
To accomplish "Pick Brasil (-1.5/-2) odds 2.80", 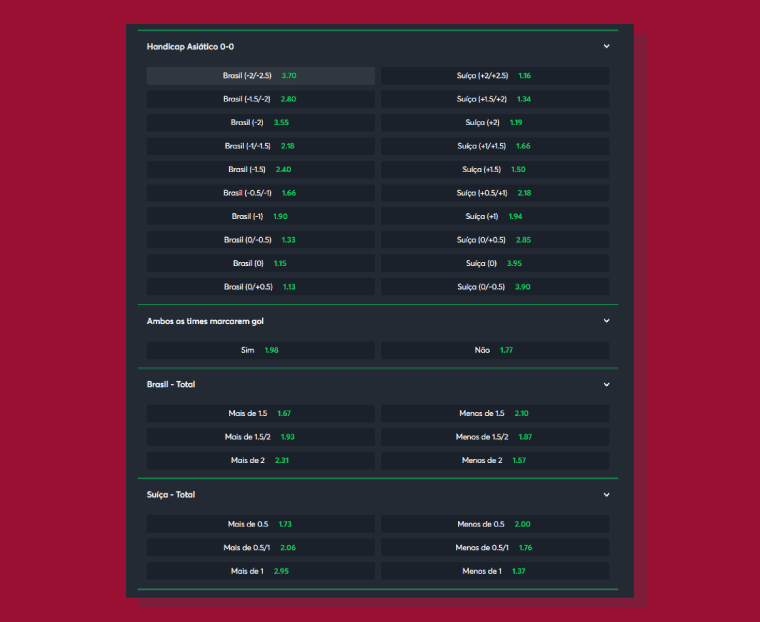I will click(x=261, y=99).
